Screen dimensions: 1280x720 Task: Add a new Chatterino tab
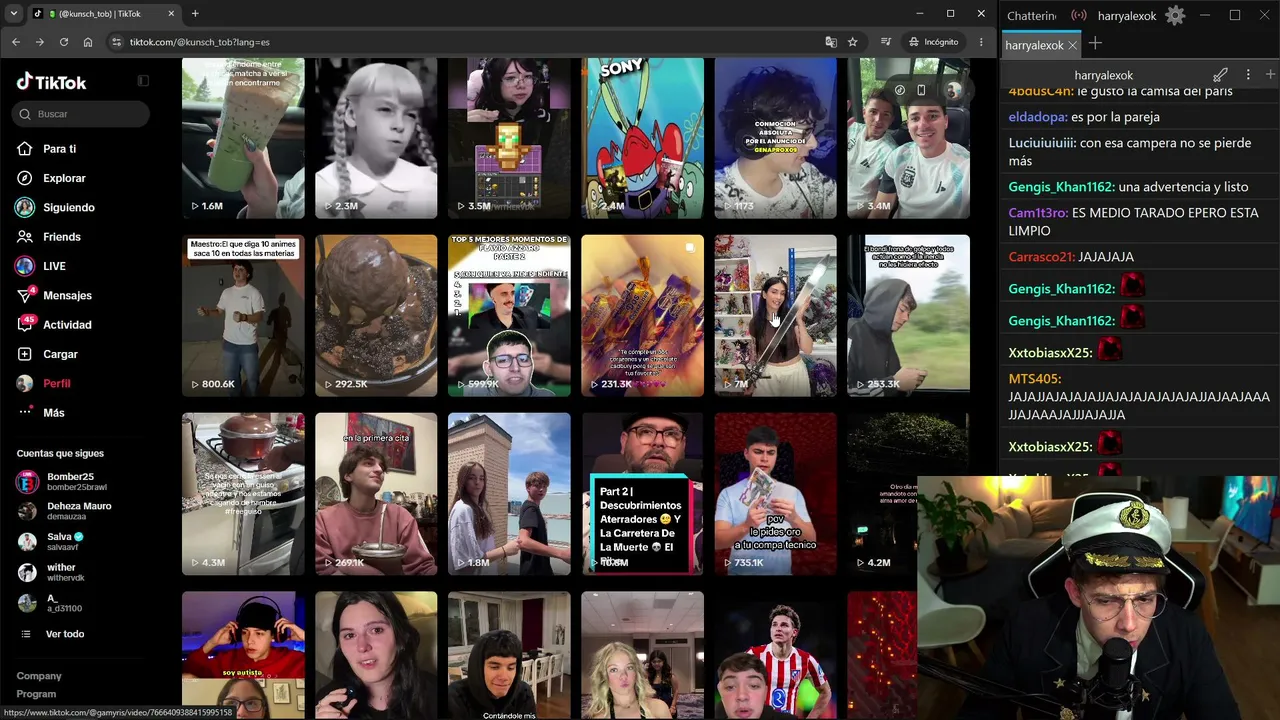pyautogui.click(x=1095, y=43)
